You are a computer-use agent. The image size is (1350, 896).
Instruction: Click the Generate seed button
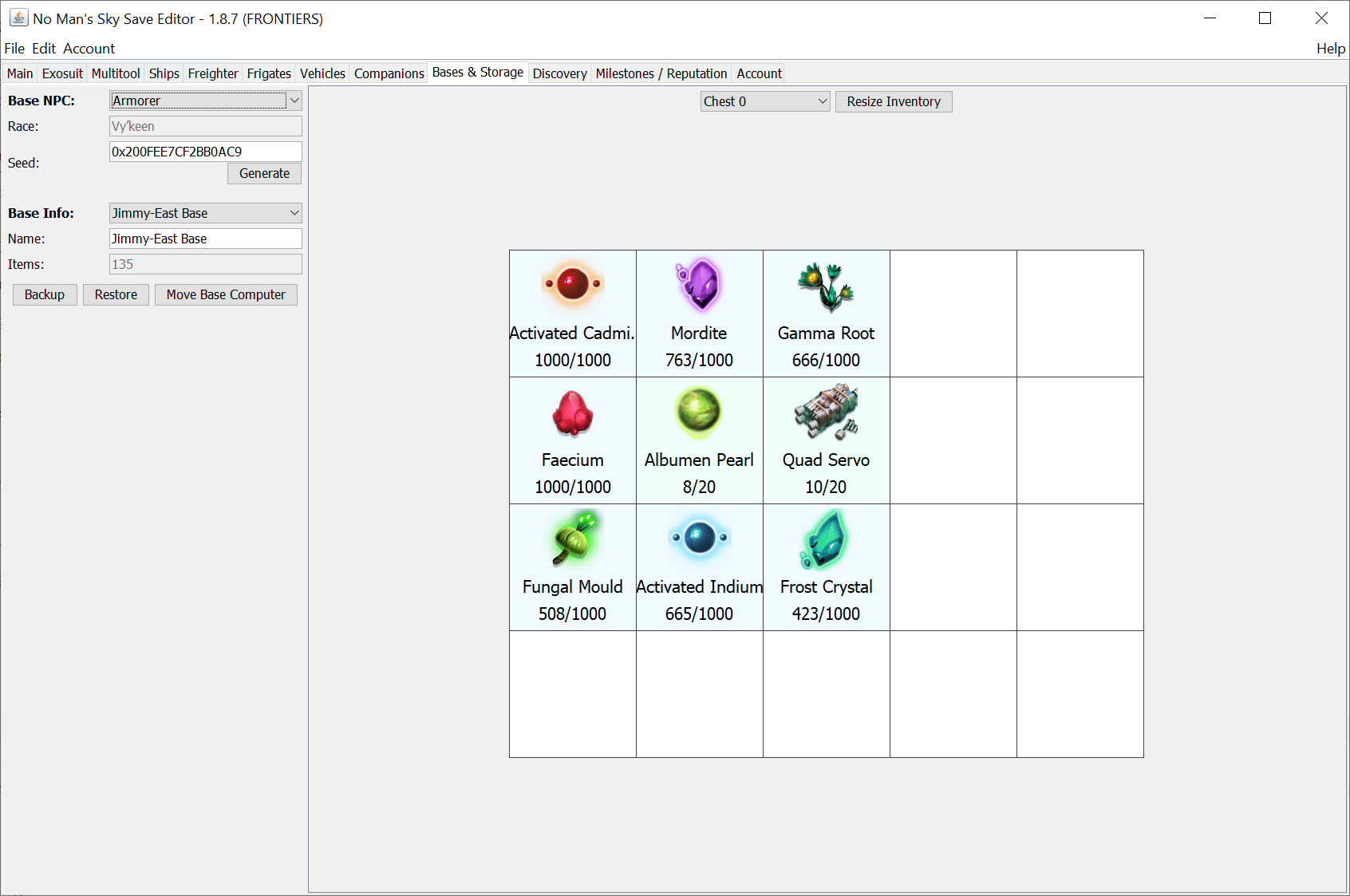[264, 173]
